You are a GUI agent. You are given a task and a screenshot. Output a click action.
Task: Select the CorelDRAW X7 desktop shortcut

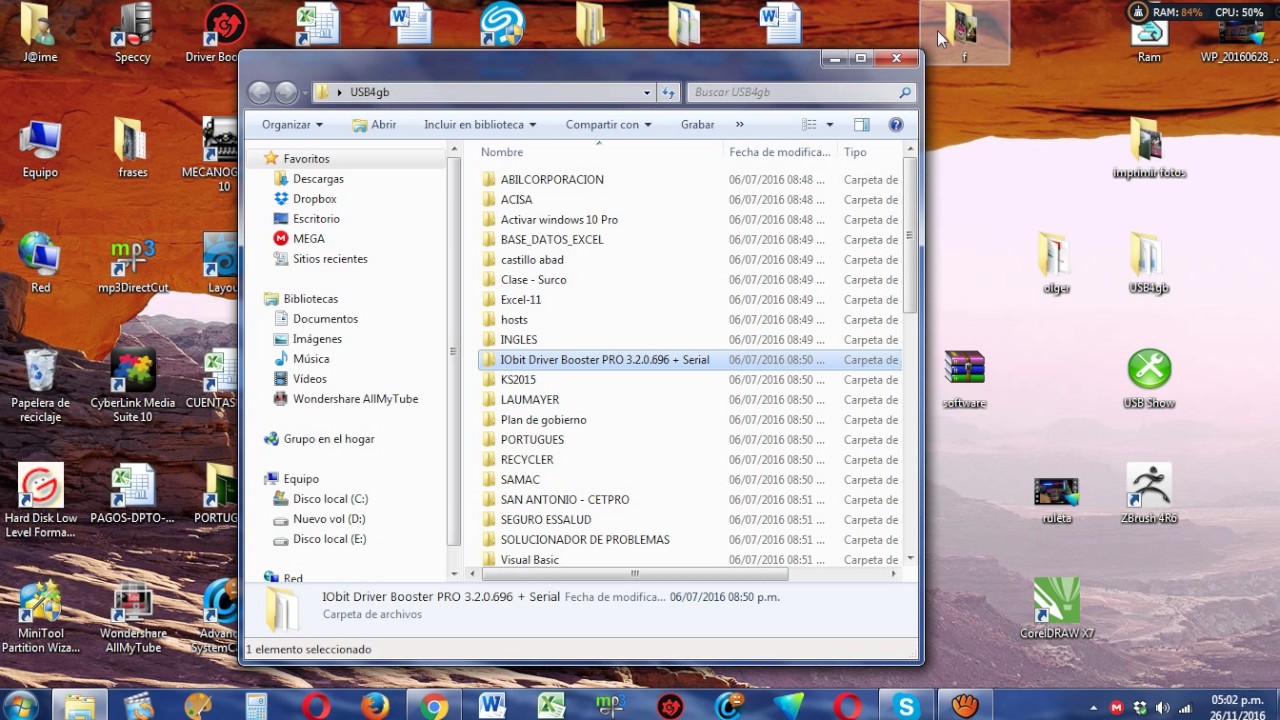click(x=1057, y=608)
